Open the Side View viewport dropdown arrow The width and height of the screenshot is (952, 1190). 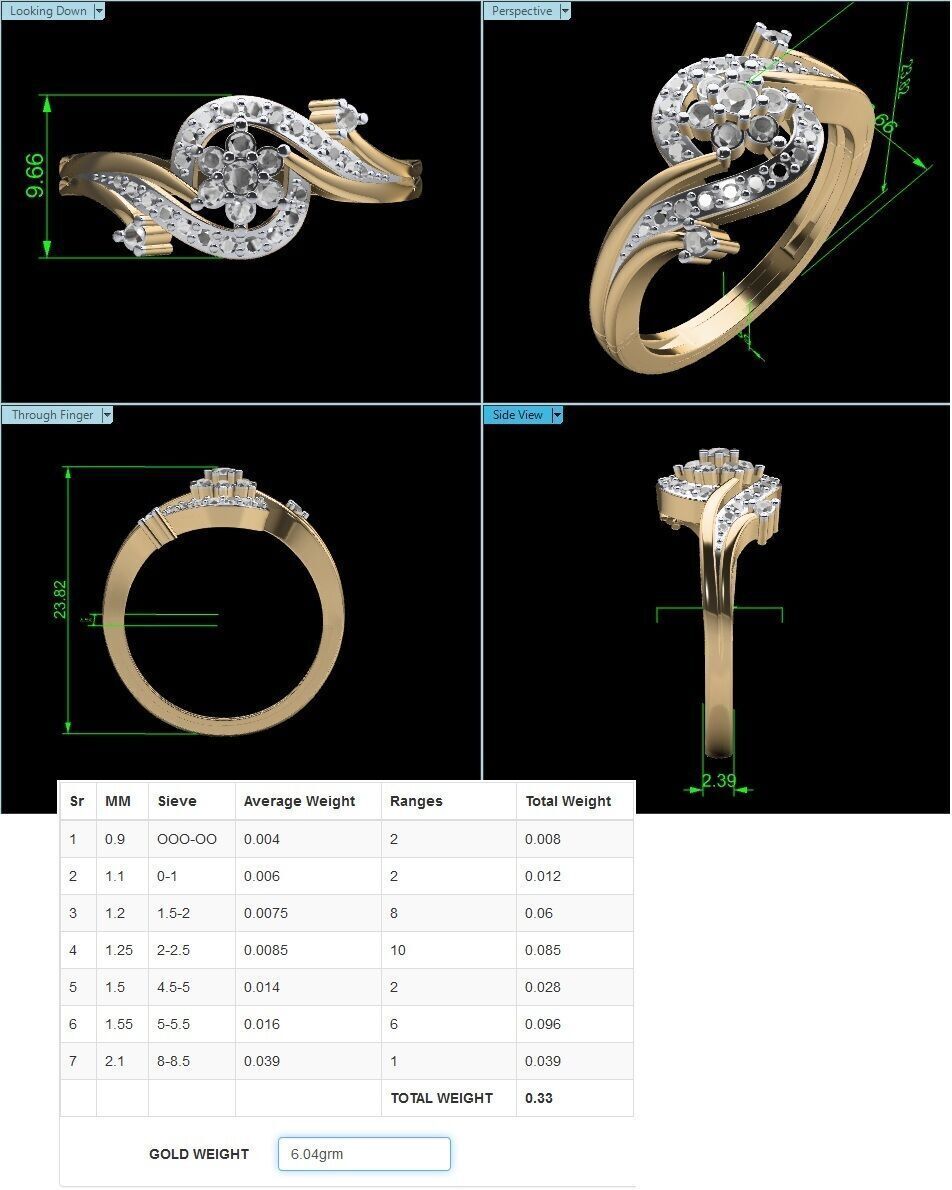pos(557,415)
